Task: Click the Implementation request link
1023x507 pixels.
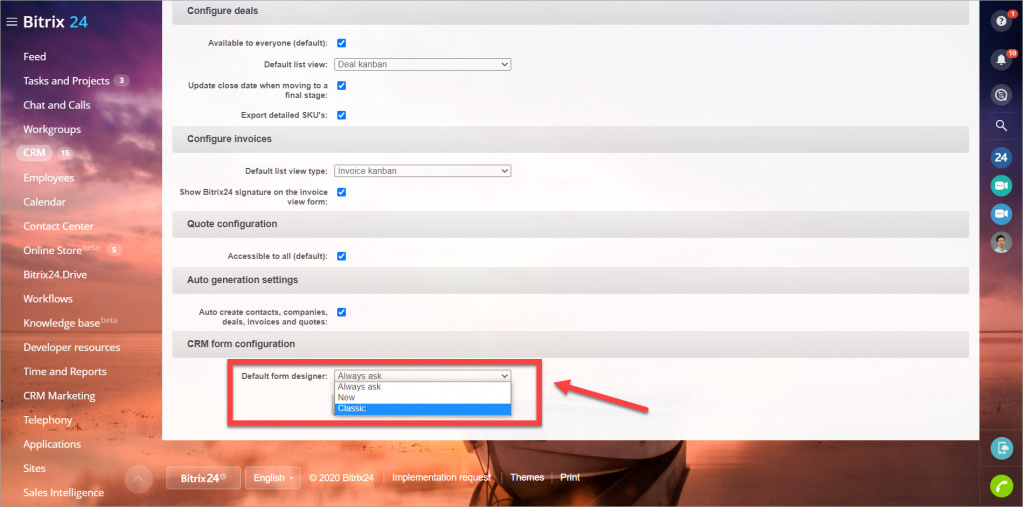Action: coord(442,478)
